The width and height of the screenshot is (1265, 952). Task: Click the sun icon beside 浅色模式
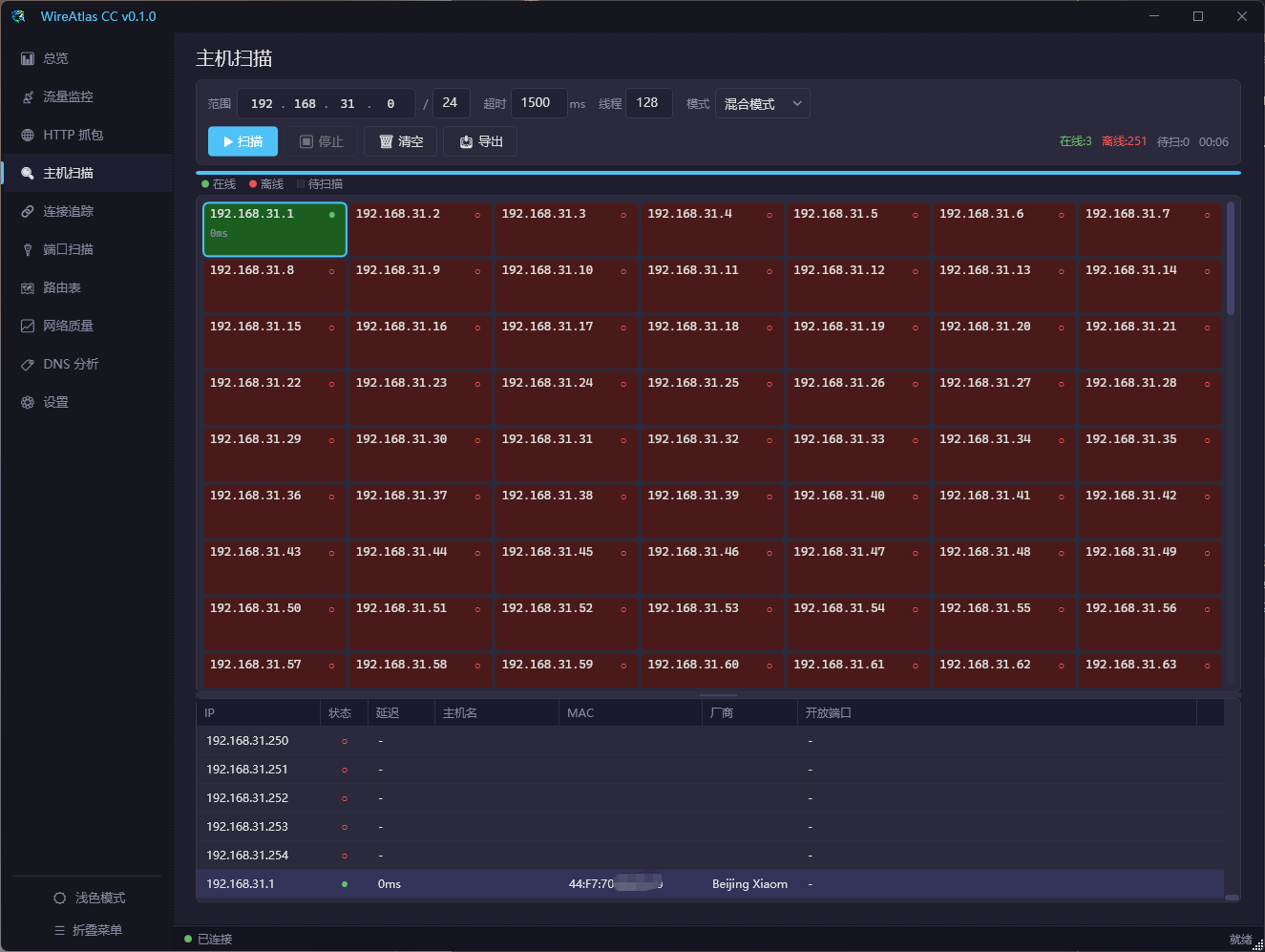click(x=60, y=898)
